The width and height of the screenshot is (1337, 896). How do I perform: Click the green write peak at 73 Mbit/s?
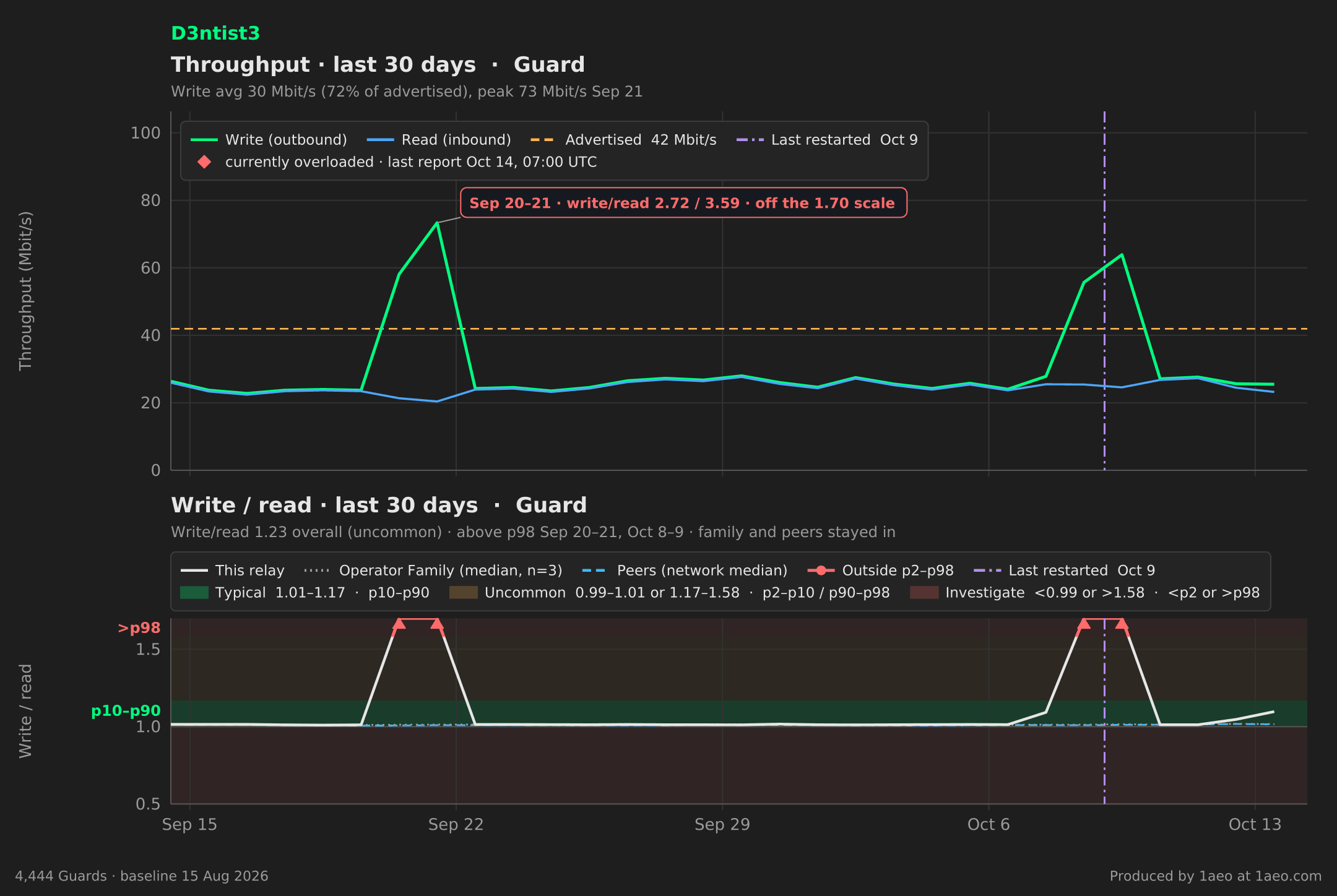coord(437,223)
